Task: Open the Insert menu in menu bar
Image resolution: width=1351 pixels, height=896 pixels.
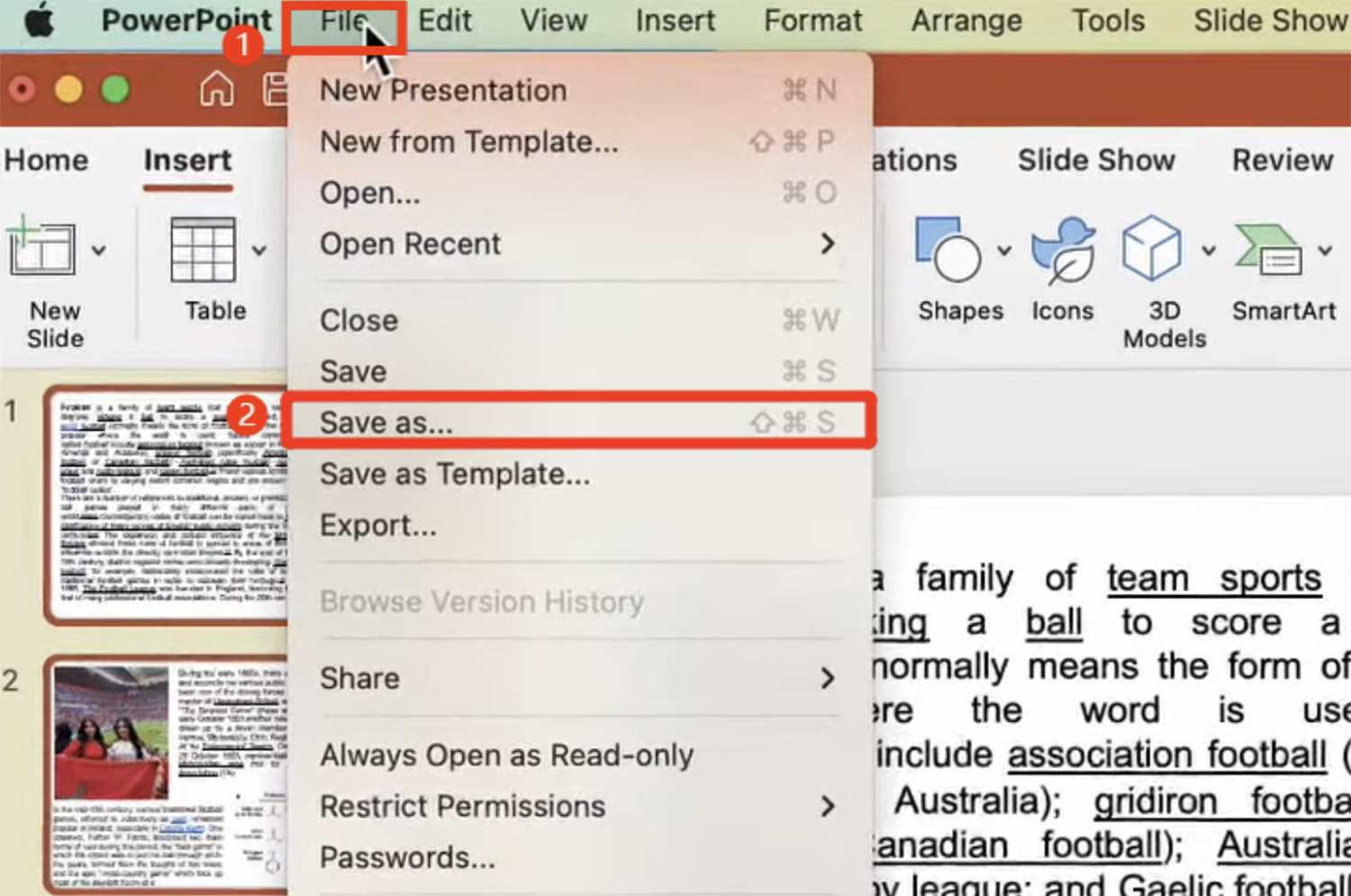Action: [x=675, y=20]
